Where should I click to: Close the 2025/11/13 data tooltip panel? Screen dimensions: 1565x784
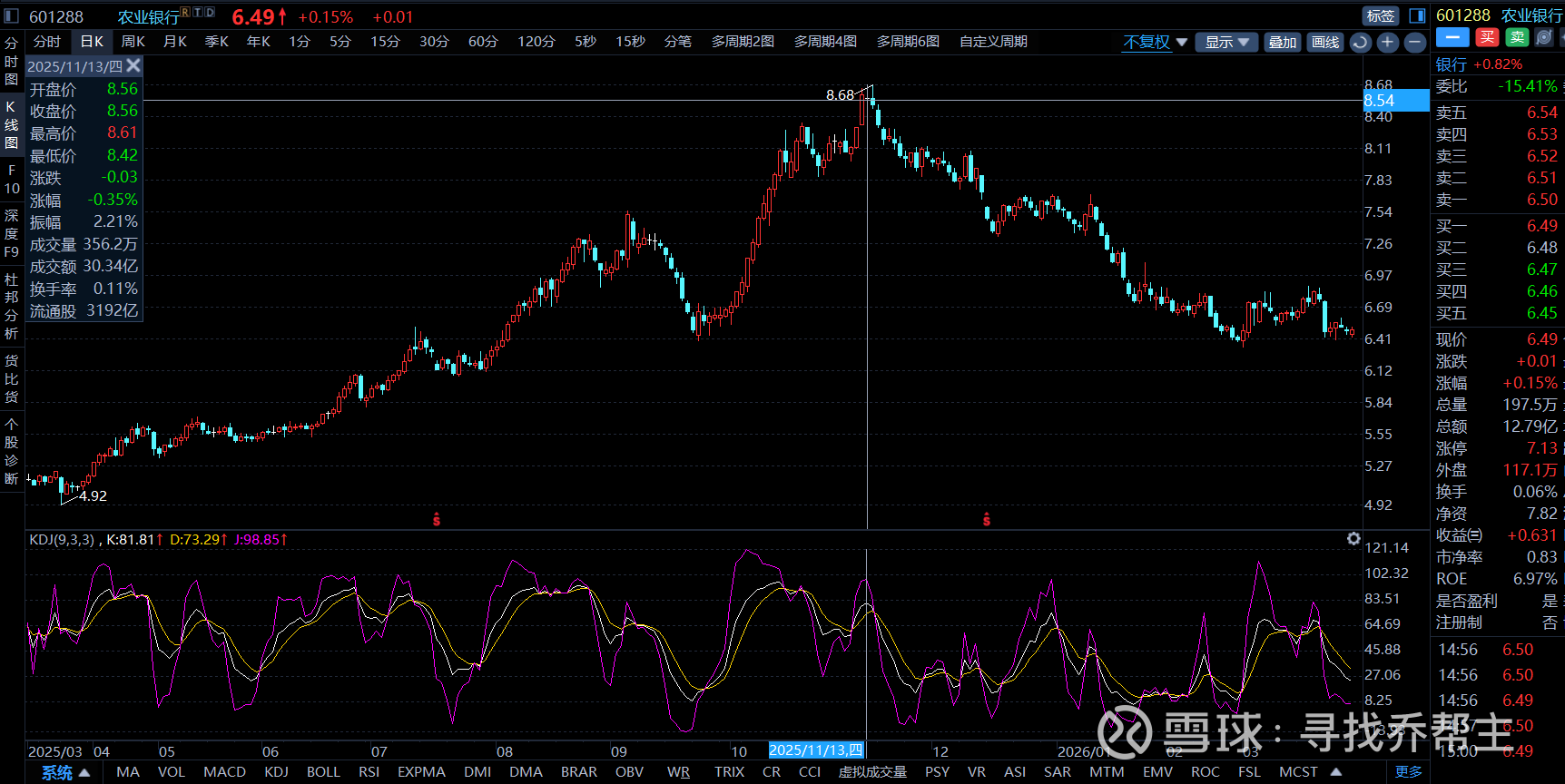click(133, 65)
